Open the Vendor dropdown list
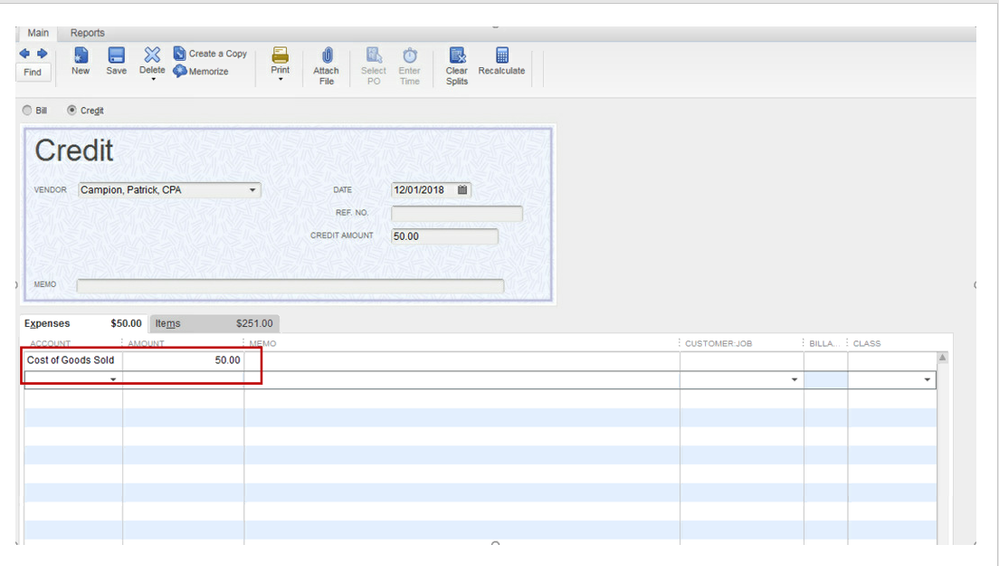The width and height of the screenshot is (999, 566). (252, 190)
